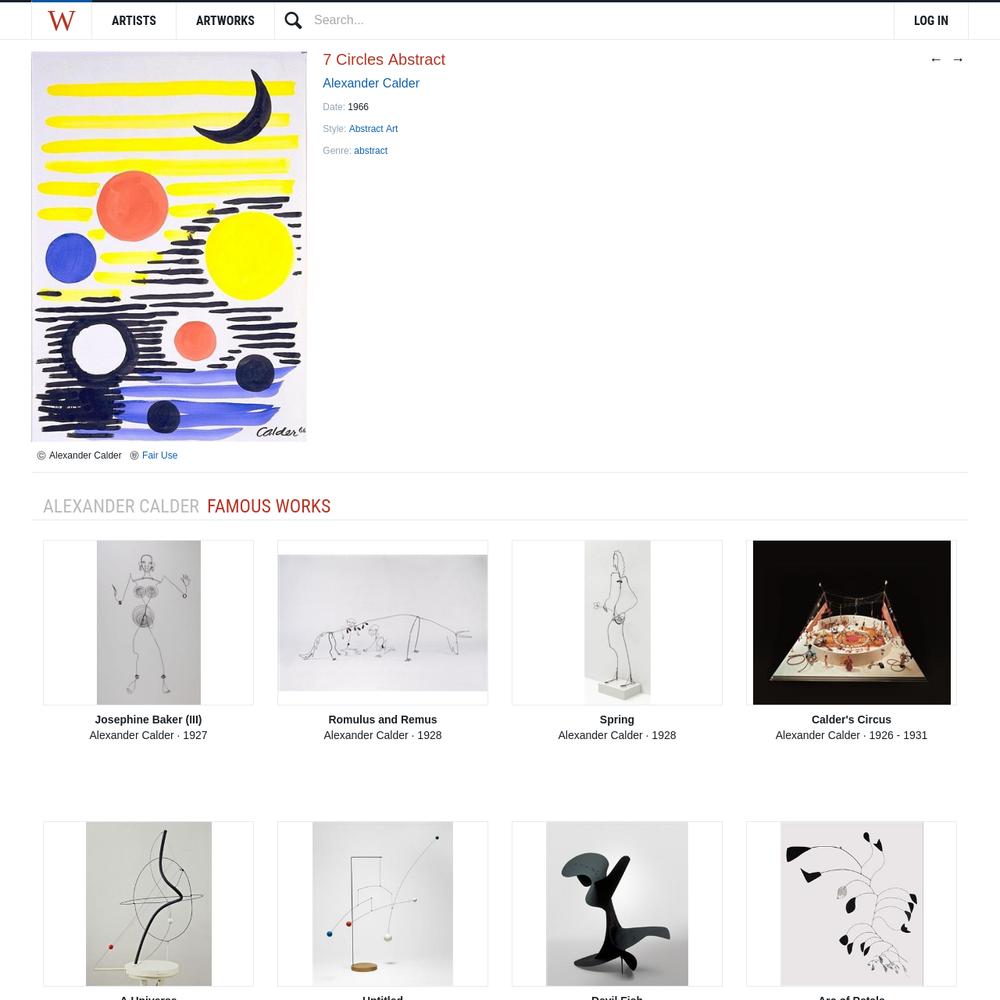This screenshot has width=1000, height=1000.
Task: Enlarge the 7 Circles Abstract painting
Action: (x=169, y=246)
